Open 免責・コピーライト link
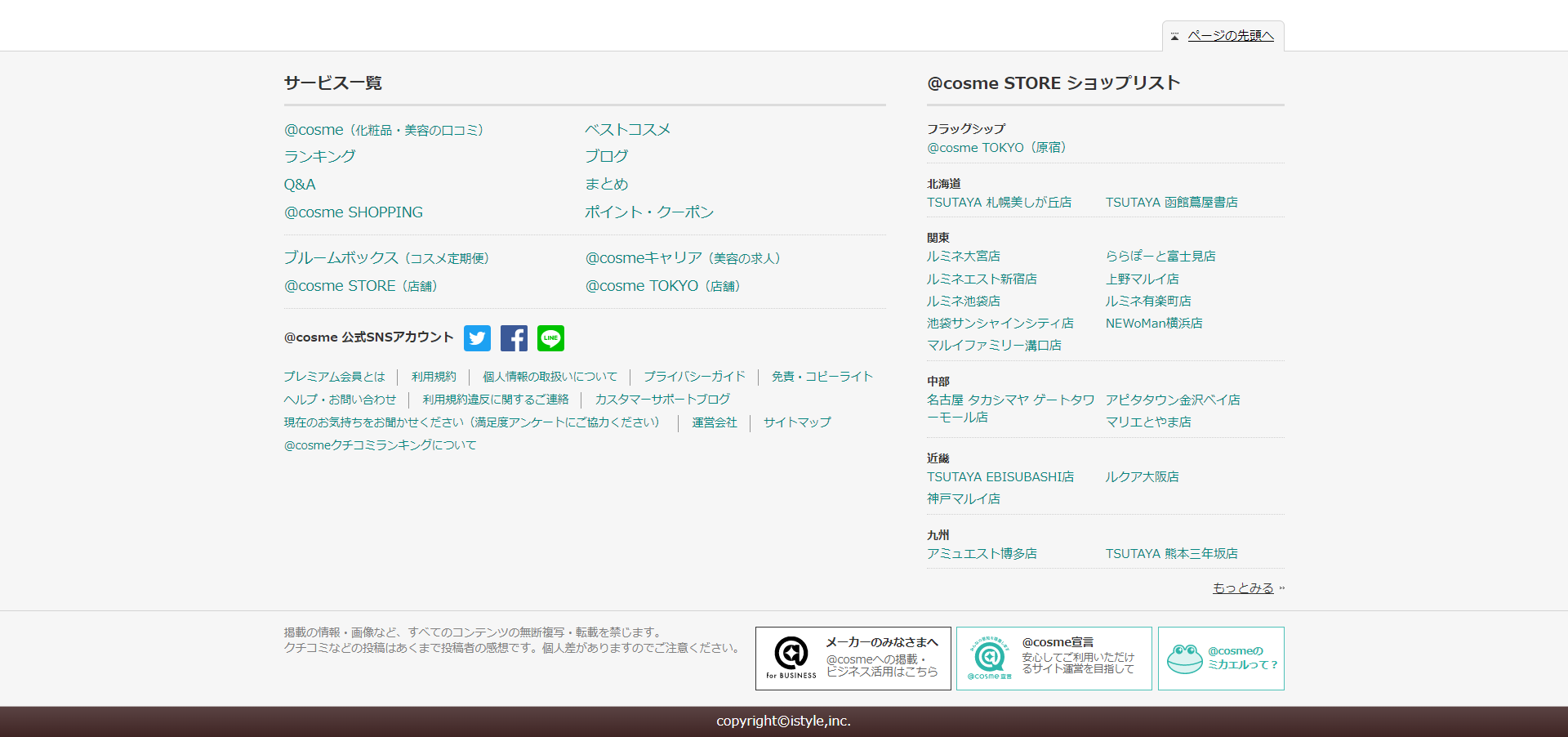The image size is (1568, 737). pyautogui.click(x=822, y=377)
